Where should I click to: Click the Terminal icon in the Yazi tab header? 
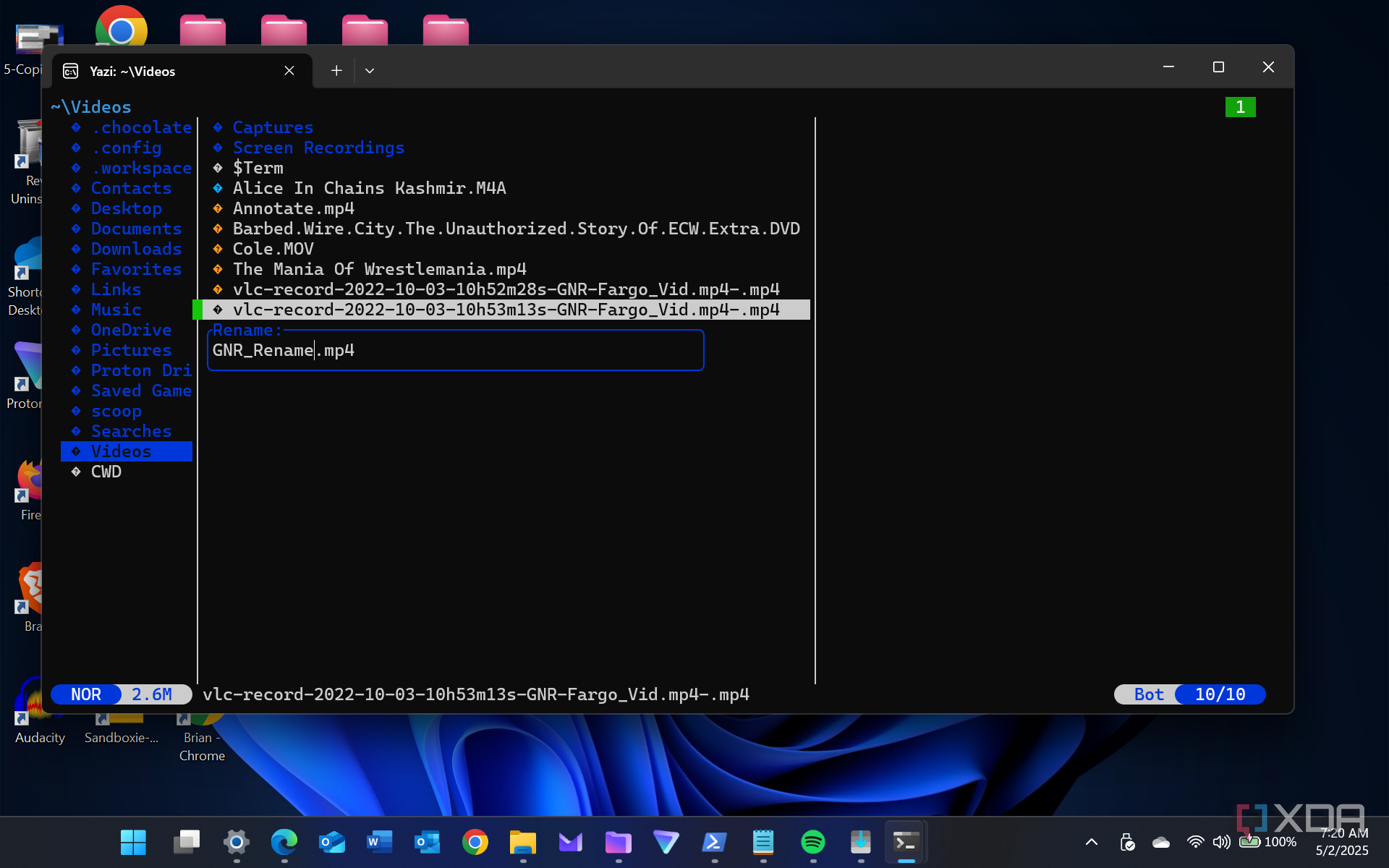pyautogui.click(x=70, y=71)
